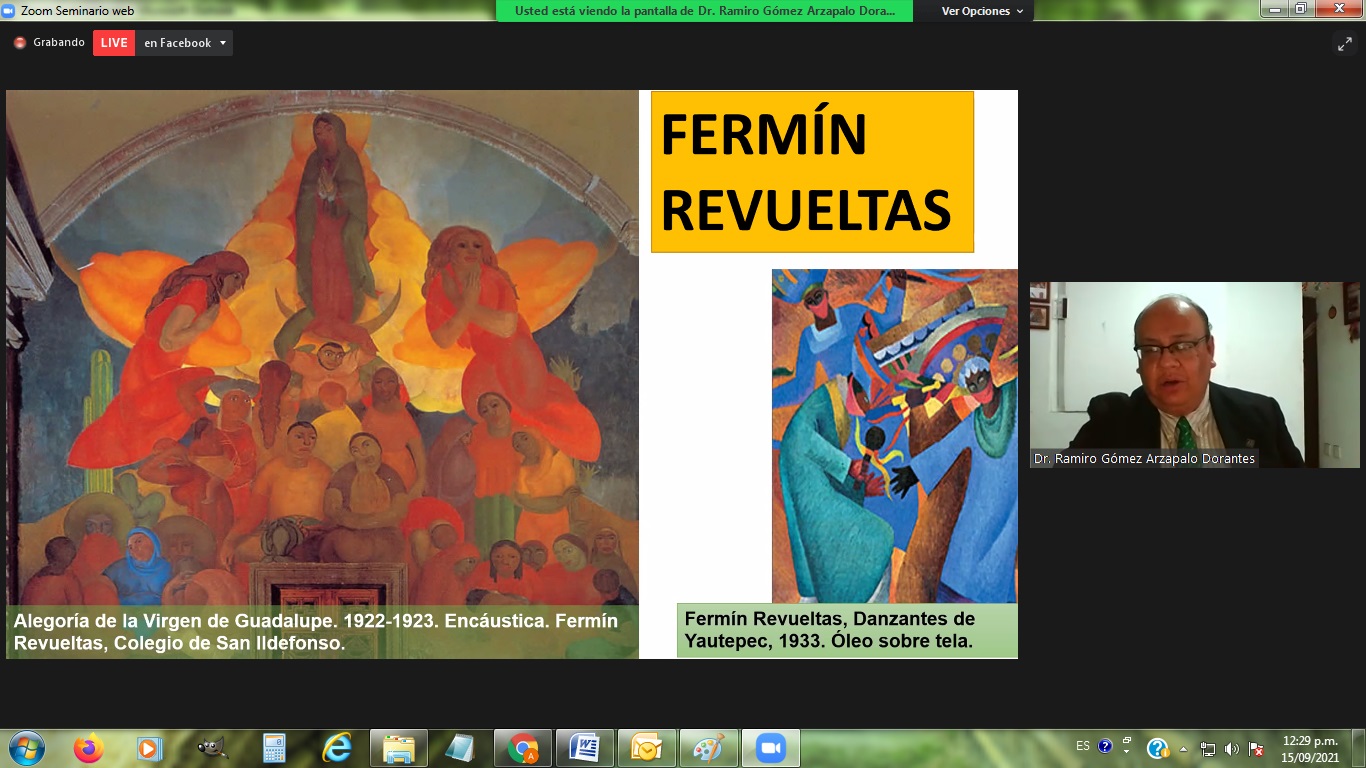The image size is (1366, 768).
Task: Open the Paint taskbar icon
Action: click(709, 748)
